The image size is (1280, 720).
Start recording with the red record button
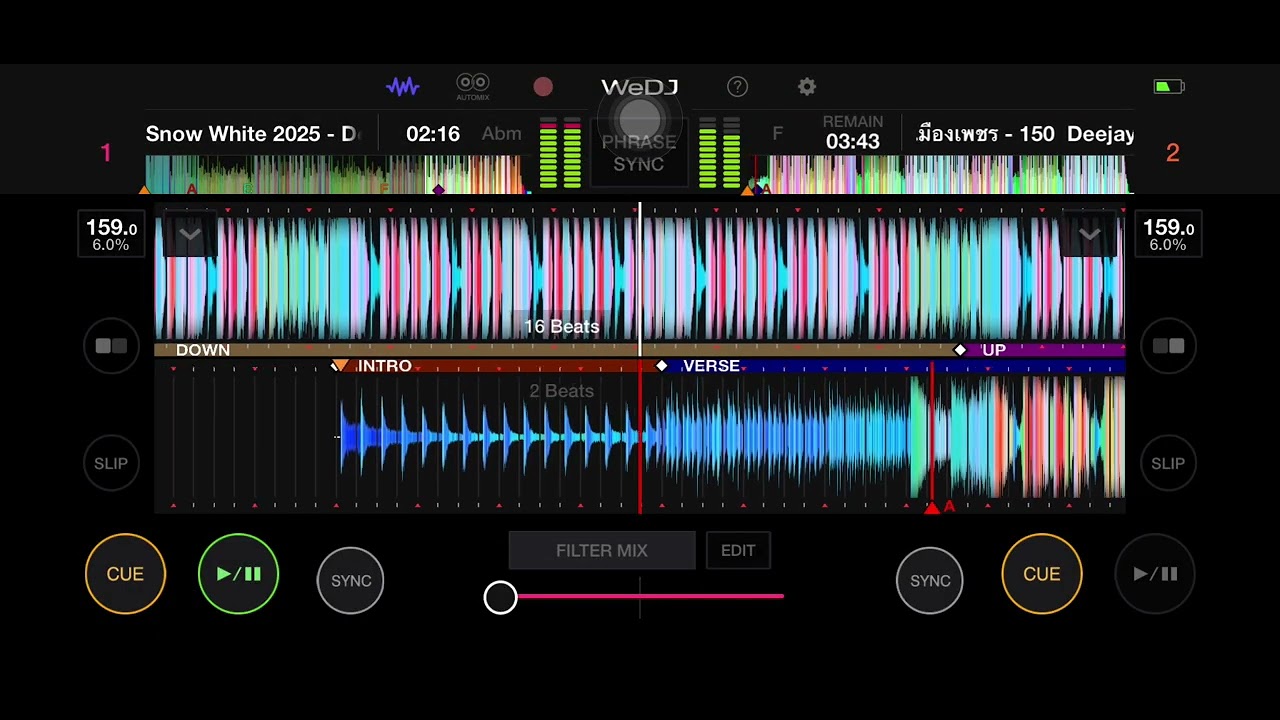(x=543, y=87)
